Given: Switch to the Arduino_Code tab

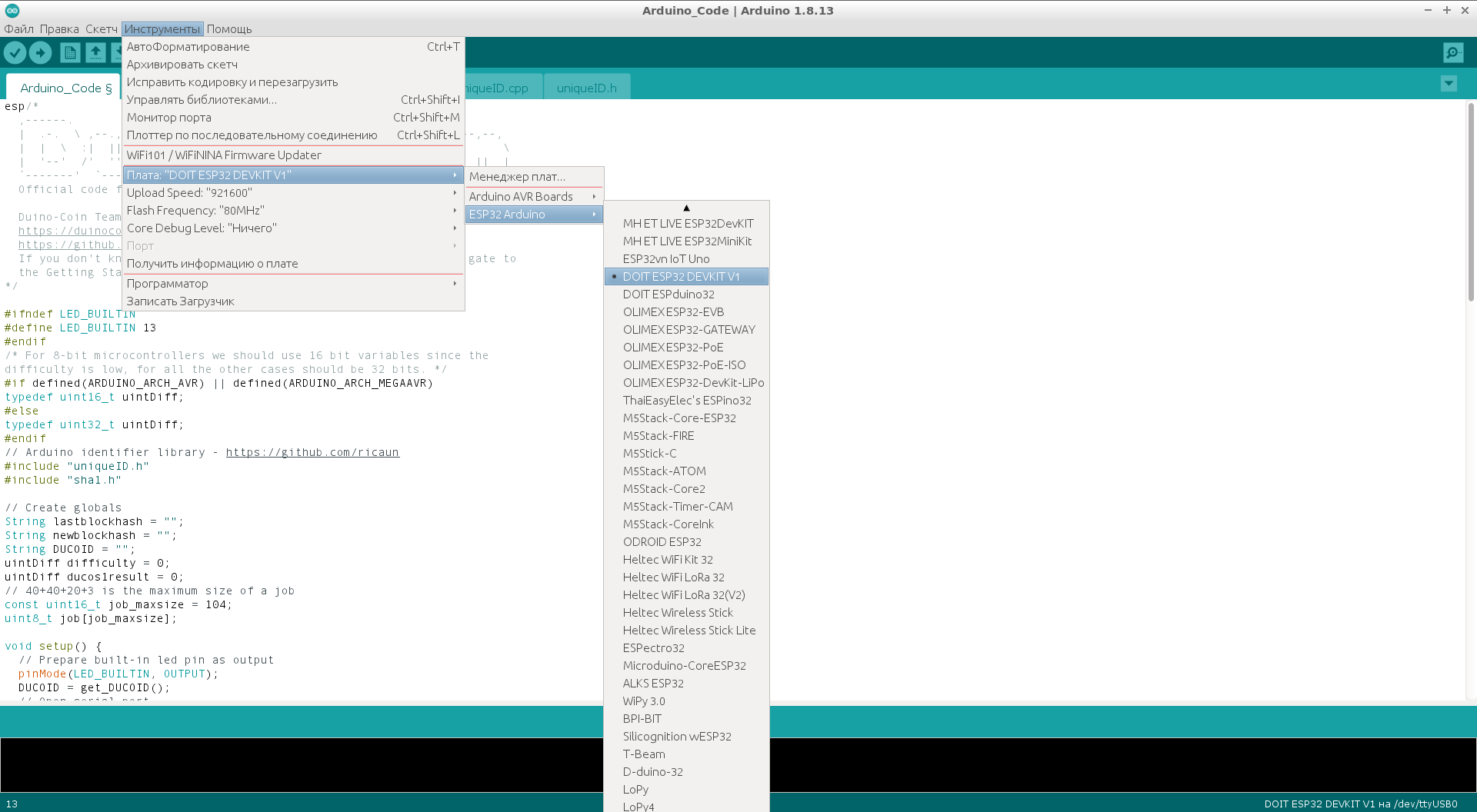Looking at the screenshot, I should (63, 88).
